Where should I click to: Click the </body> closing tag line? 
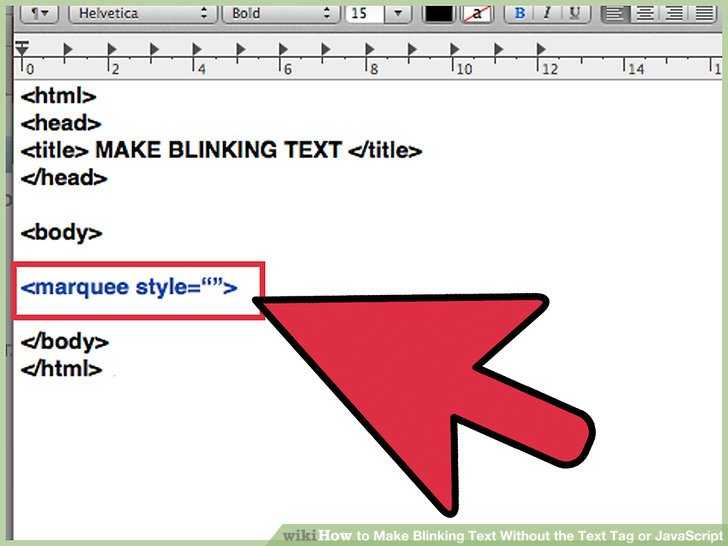65,342
